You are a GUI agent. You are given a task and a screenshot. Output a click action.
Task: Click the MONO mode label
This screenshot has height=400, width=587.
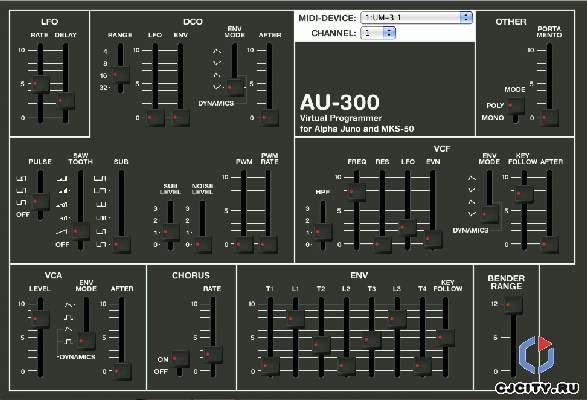pos(493,118)
